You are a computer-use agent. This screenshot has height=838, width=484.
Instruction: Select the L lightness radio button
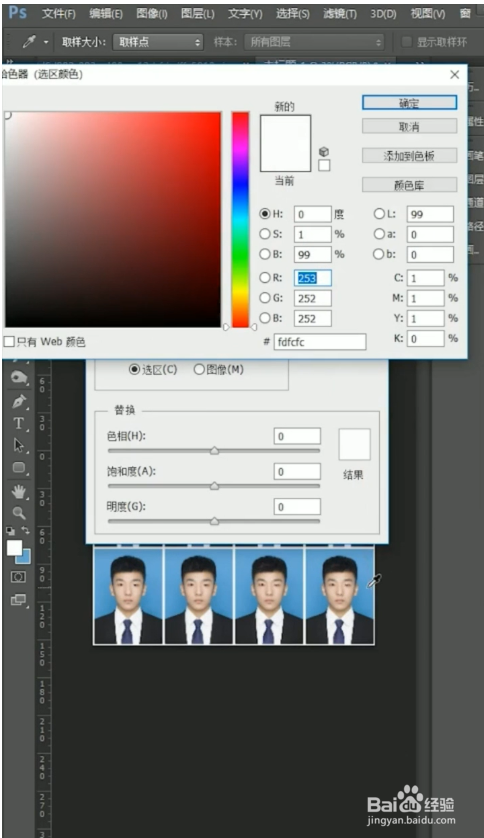pos(379,214)
